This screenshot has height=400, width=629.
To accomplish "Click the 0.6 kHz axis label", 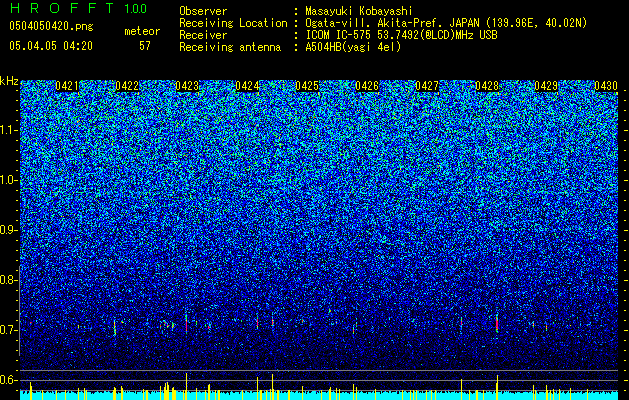I will pos(8,380).
